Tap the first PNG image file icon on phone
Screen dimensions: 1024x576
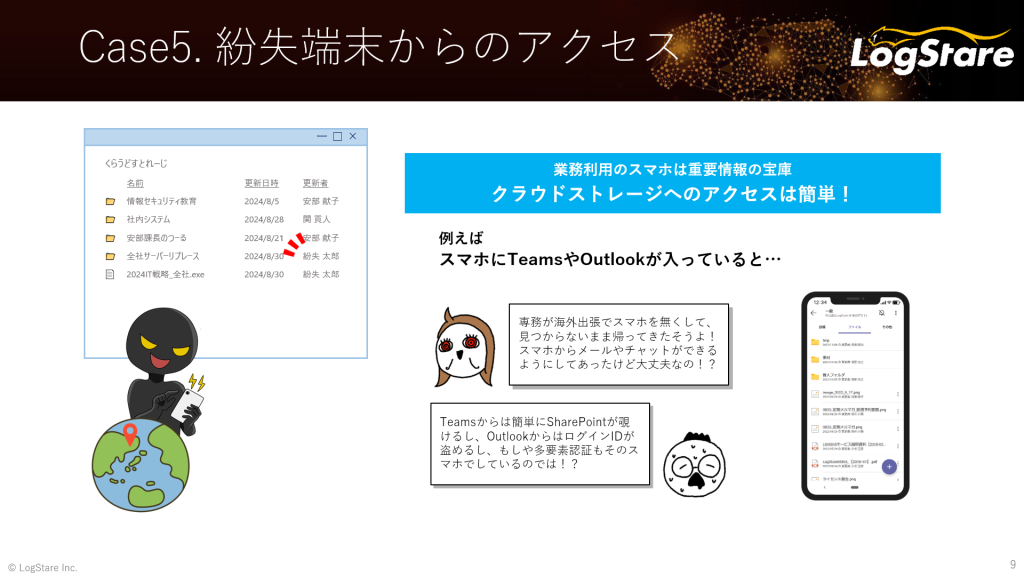pyautogui.click(x=815, y=394)
